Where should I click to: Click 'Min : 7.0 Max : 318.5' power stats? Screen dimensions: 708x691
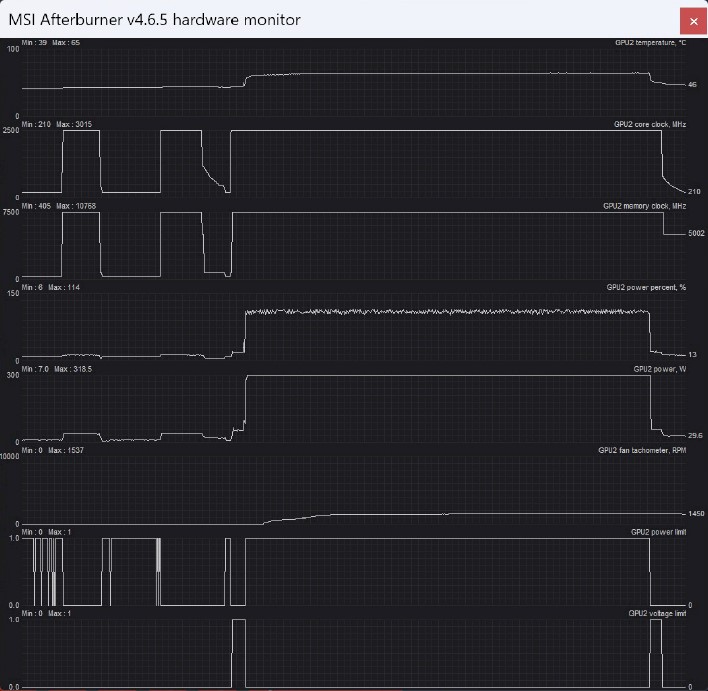pyautogui.click(x=56, y=369)
